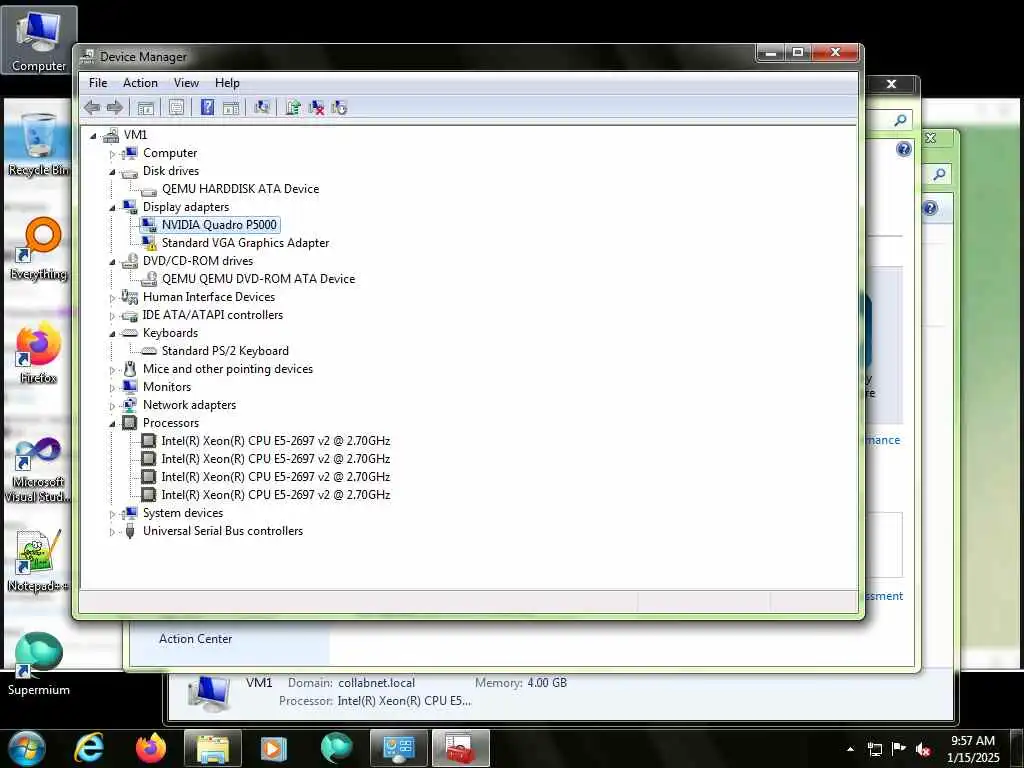Click the Device Manager toolbox taskbar button

460,748
